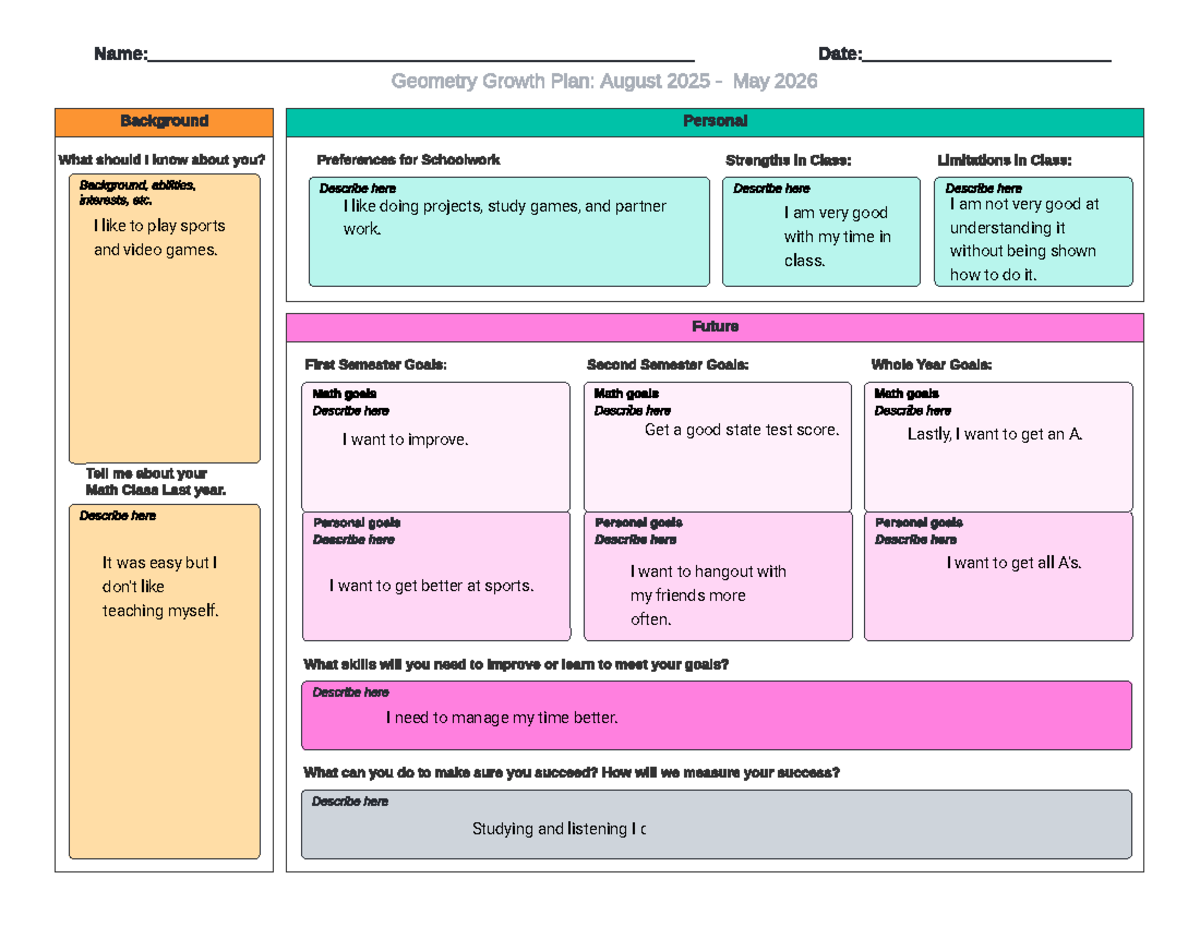Image resolution: width=1200 pixels, height=927 pixels.
Task: Click 'Lastly, I want to get an A' text
Action: [x=995, y=434]
